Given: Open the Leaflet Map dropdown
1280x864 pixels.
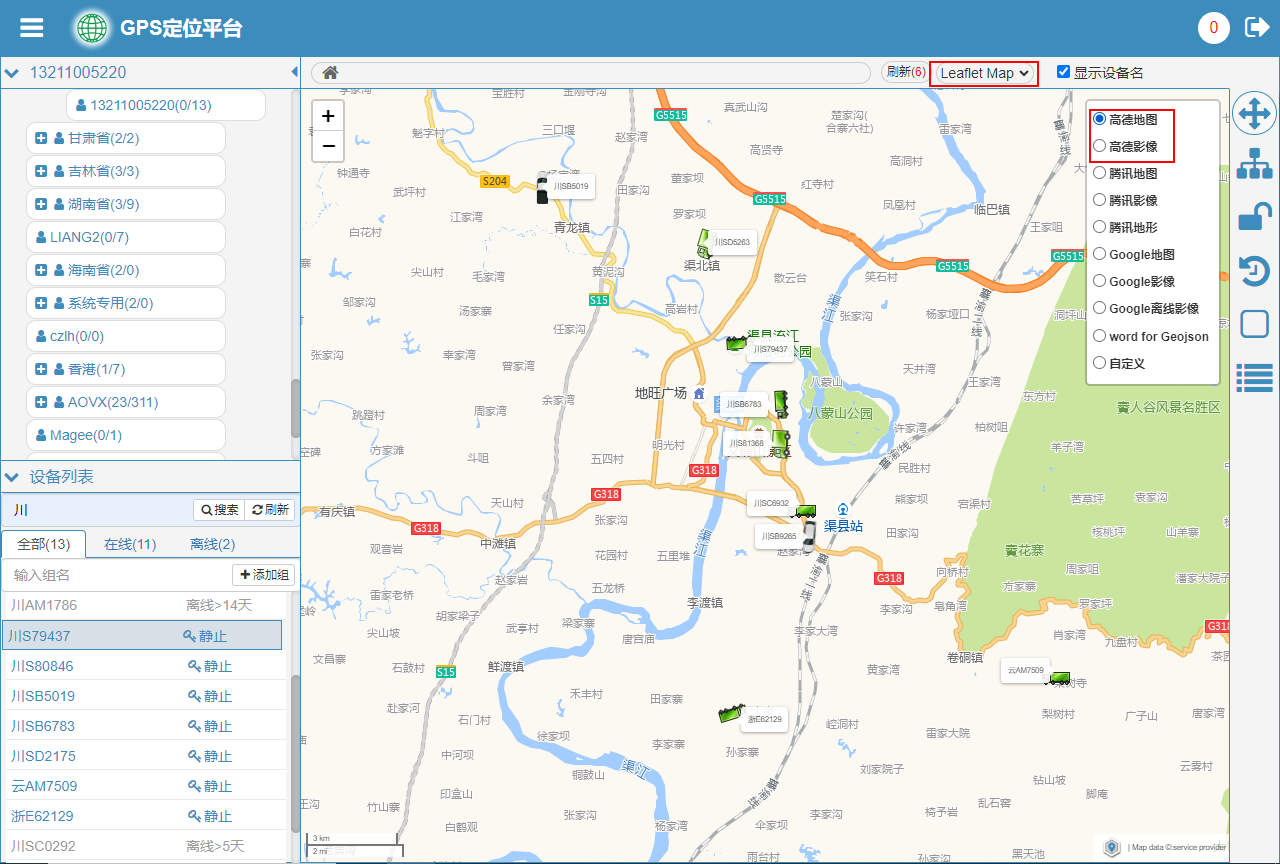Looking at the screenshot, I should pos(984,73).
